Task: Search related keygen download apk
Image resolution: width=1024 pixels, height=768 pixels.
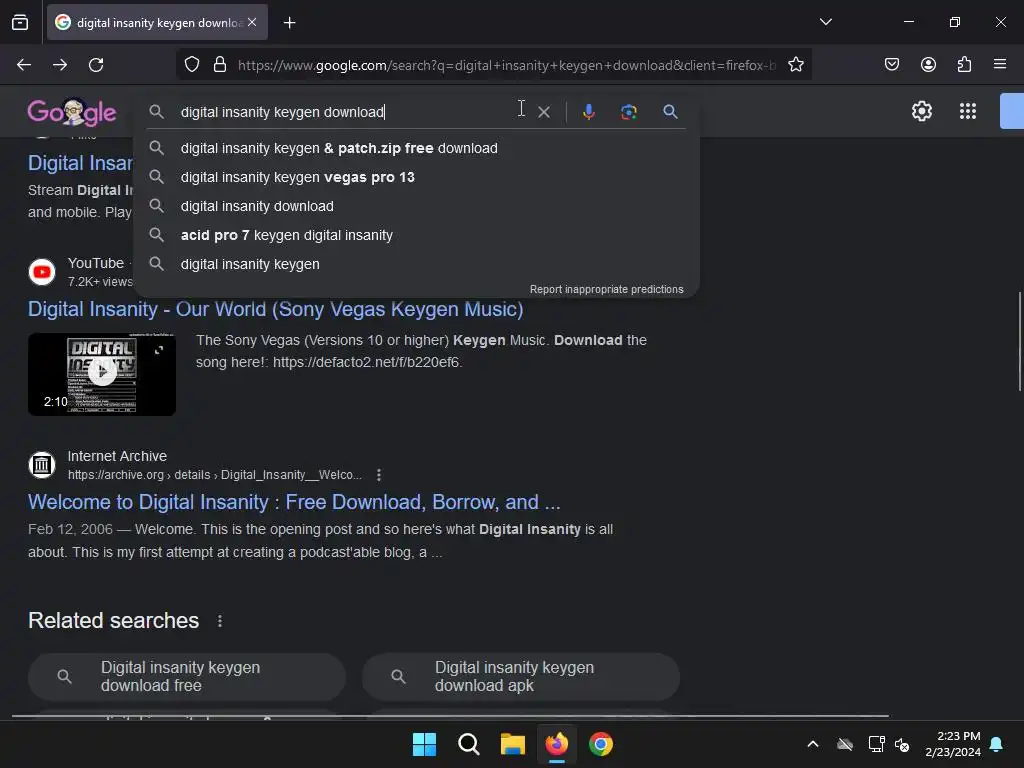Action: (x=520, y=677)
